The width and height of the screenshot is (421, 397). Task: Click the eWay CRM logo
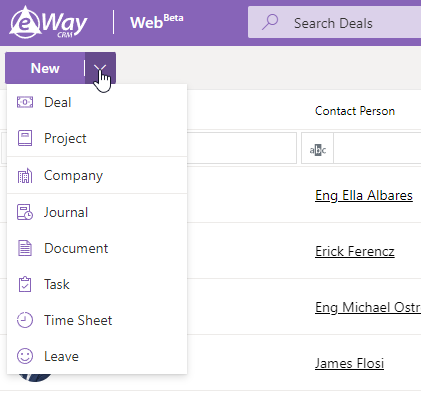[x=48, y=22]
